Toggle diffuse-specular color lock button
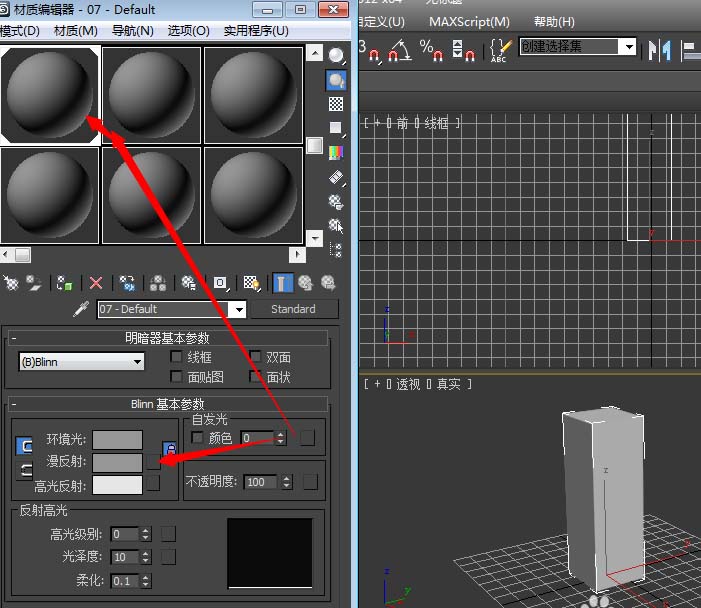The image size is (701, 608). (24, 471)
